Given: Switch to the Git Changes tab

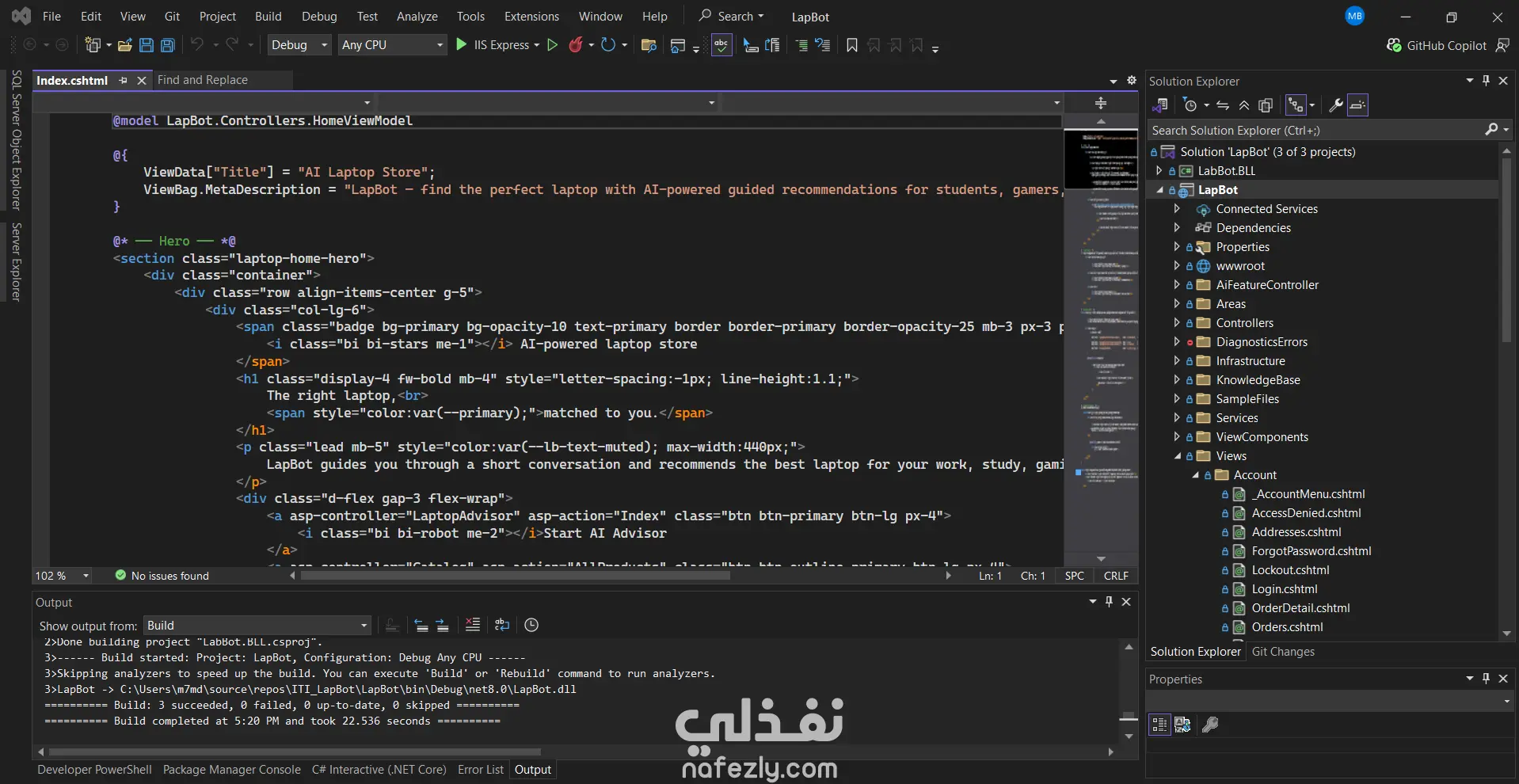Looking at the screenshot, I should click(1283, 652).
